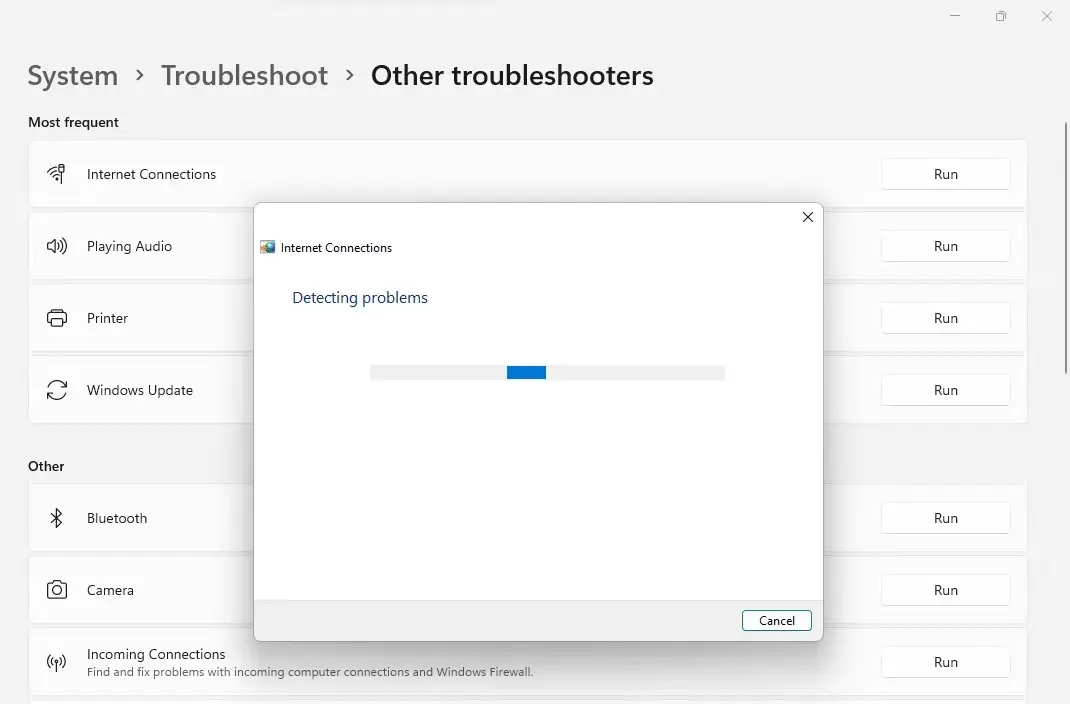
Task: Select the Bluetooth row label
Action: [x=117, y=518]
